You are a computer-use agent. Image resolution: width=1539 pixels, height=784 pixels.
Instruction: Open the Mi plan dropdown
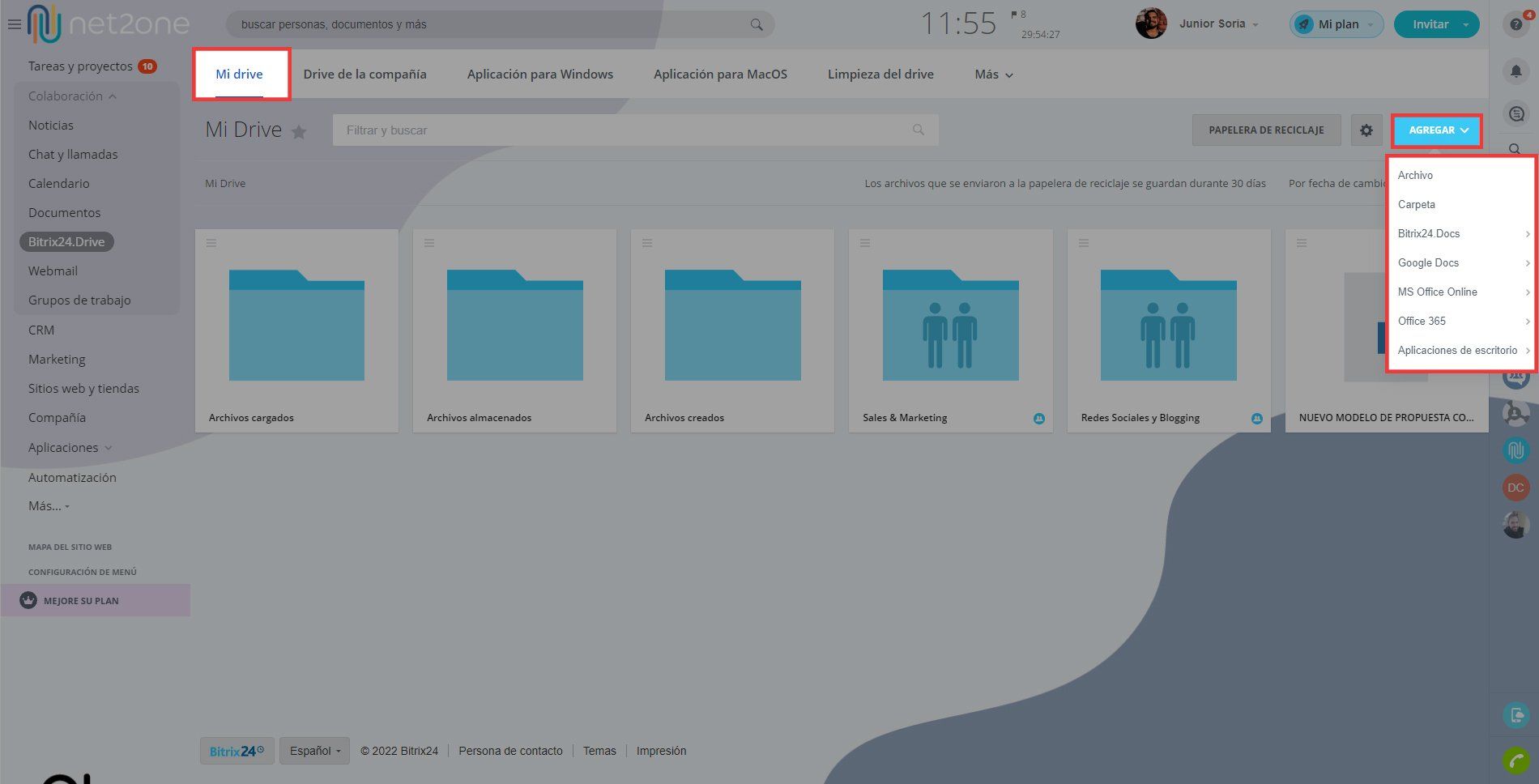[x=1336, y=24]
